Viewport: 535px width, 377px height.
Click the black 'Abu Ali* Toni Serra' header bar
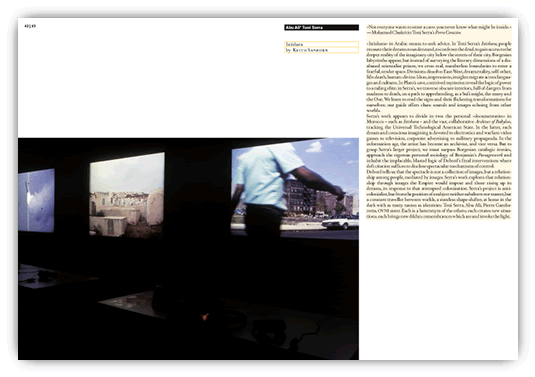[321, 27]
